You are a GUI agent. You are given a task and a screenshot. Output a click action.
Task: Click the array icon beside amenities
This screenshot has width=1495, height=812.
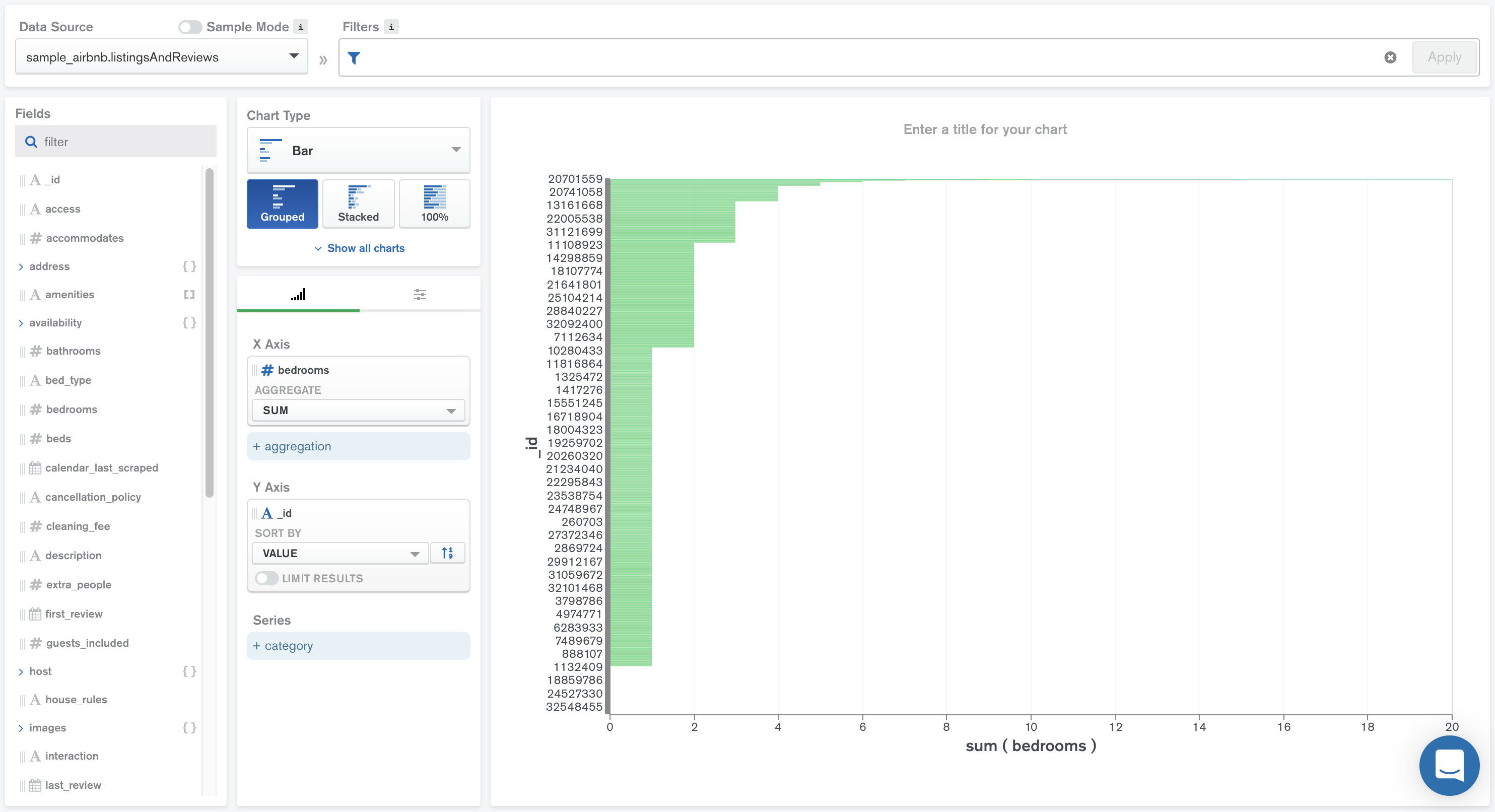tap(189, 295)
